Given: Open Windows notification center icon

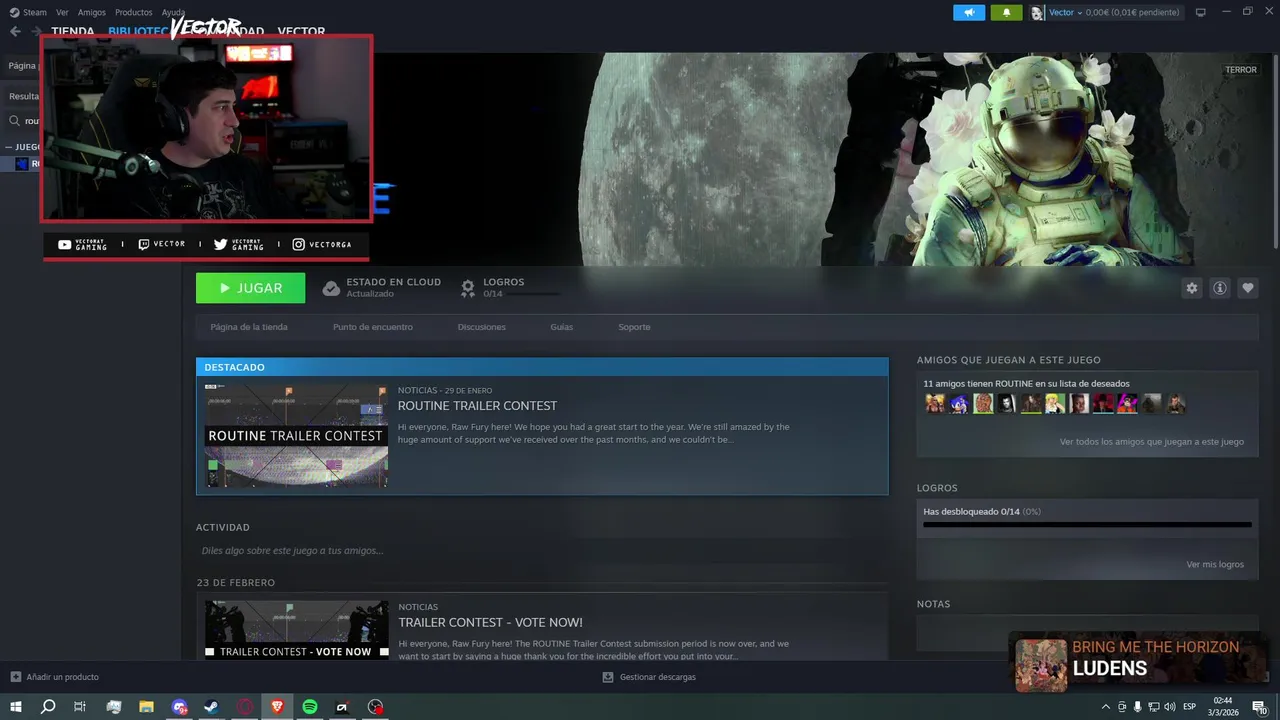Looking at the screenshot, I should tap(1259, 707).
